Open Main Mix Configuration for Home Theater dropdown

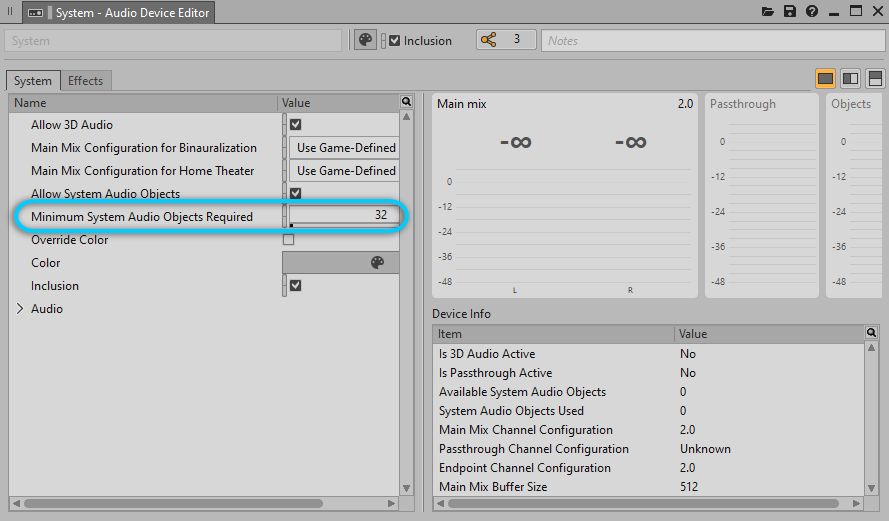pyautogui.click(x=345, y=171)
